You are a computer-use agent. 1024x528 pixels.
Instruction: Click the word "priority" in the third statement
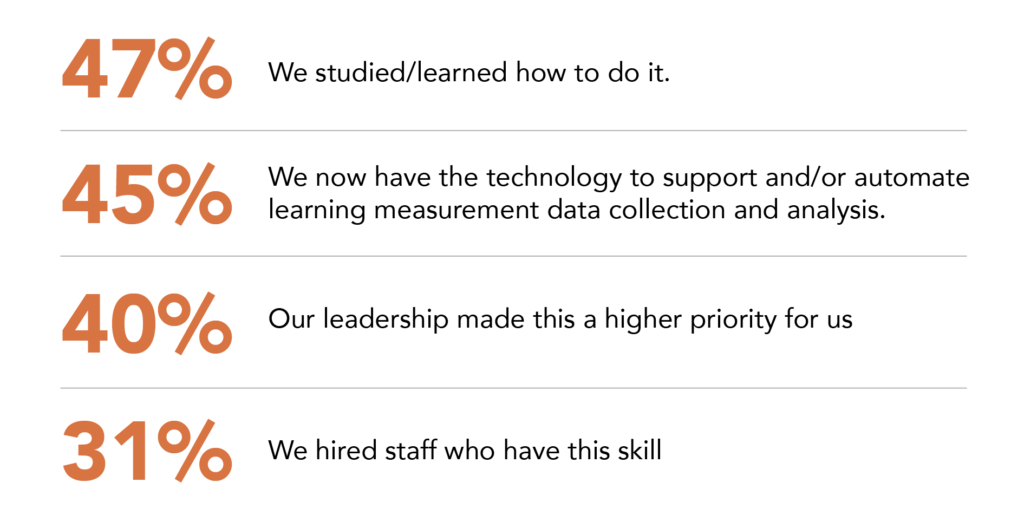tap(732, 322)
